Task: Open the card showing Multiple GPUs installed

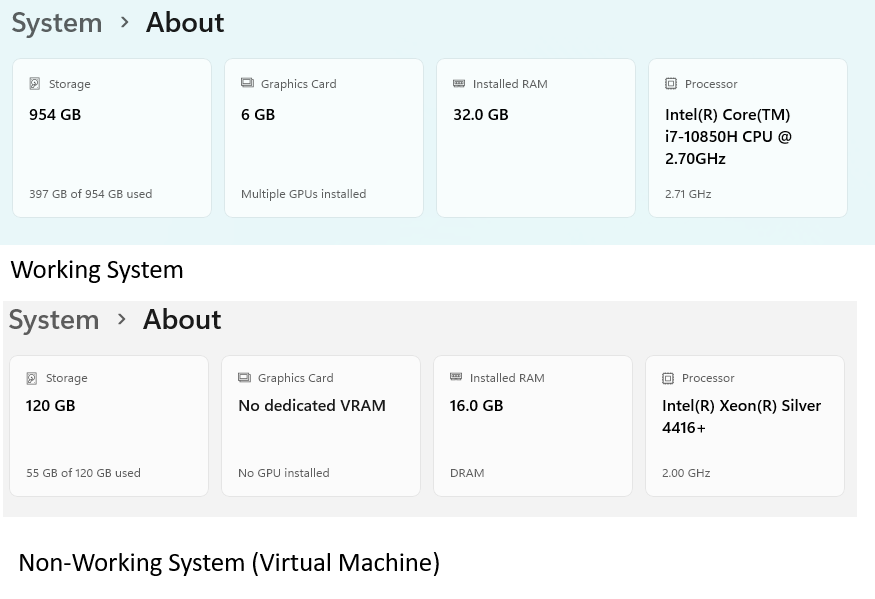Action: click(x=324, y=138)
